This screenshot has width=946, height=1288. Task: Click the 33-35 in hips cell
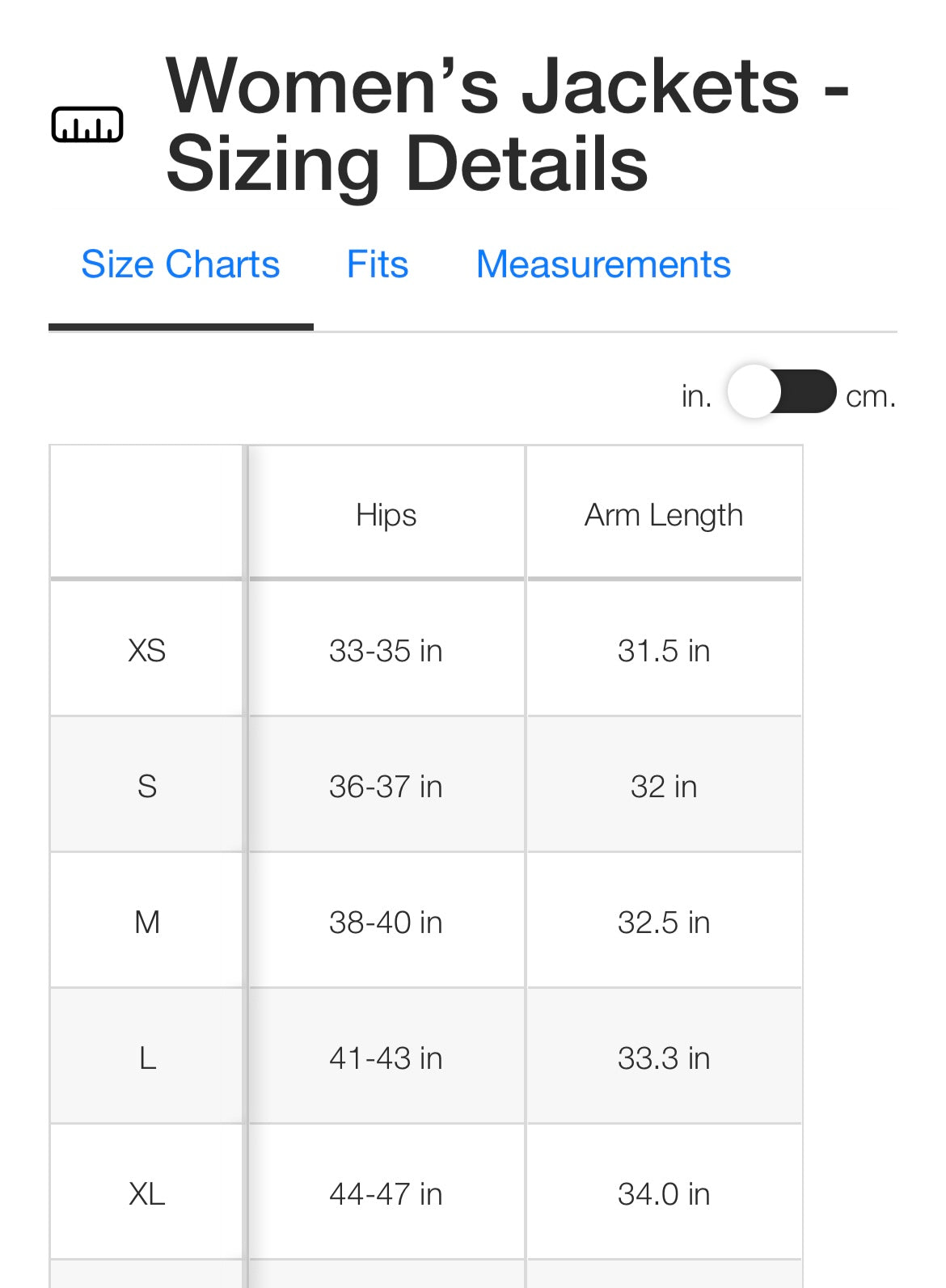coord(386,651)
